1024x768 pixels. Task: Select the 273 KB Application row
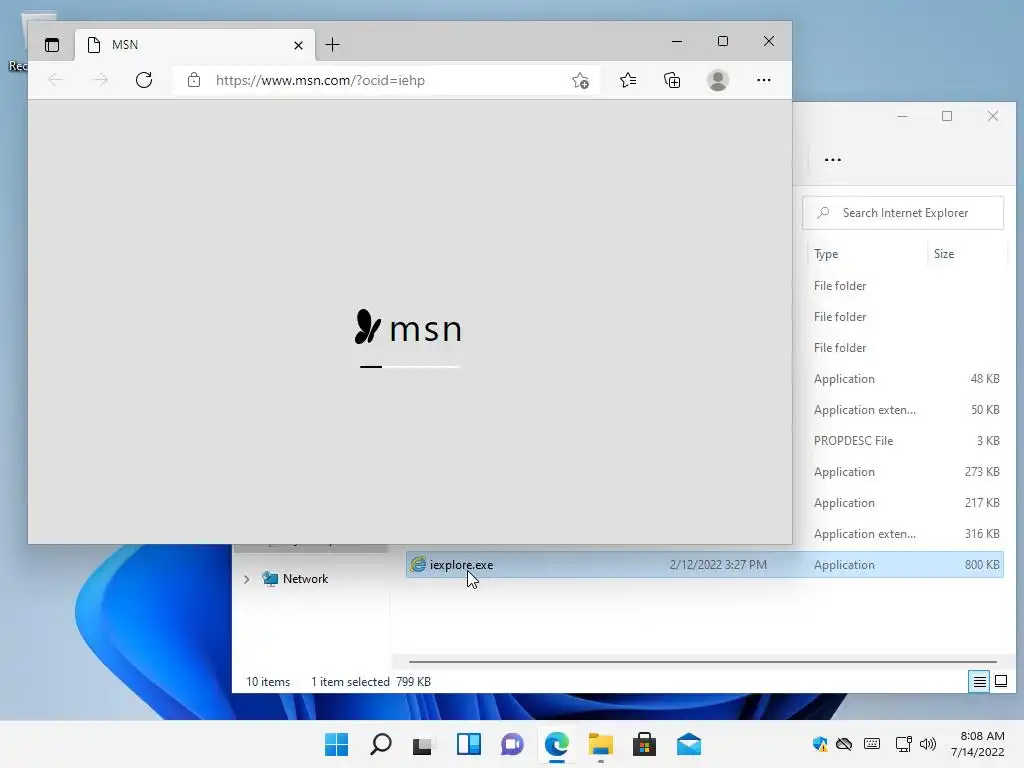click(x=905, y=472)
